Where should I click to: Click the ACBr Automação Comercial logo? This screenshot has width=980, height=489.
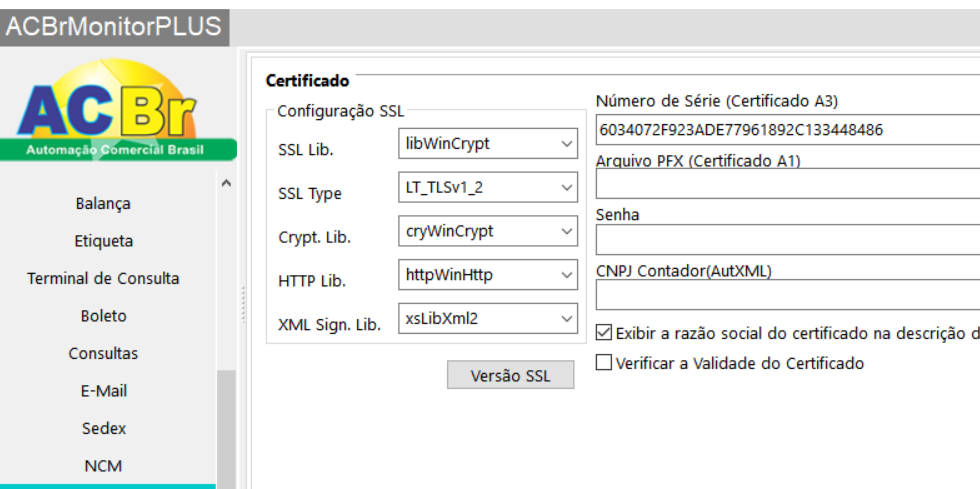(x=118, y=110)
